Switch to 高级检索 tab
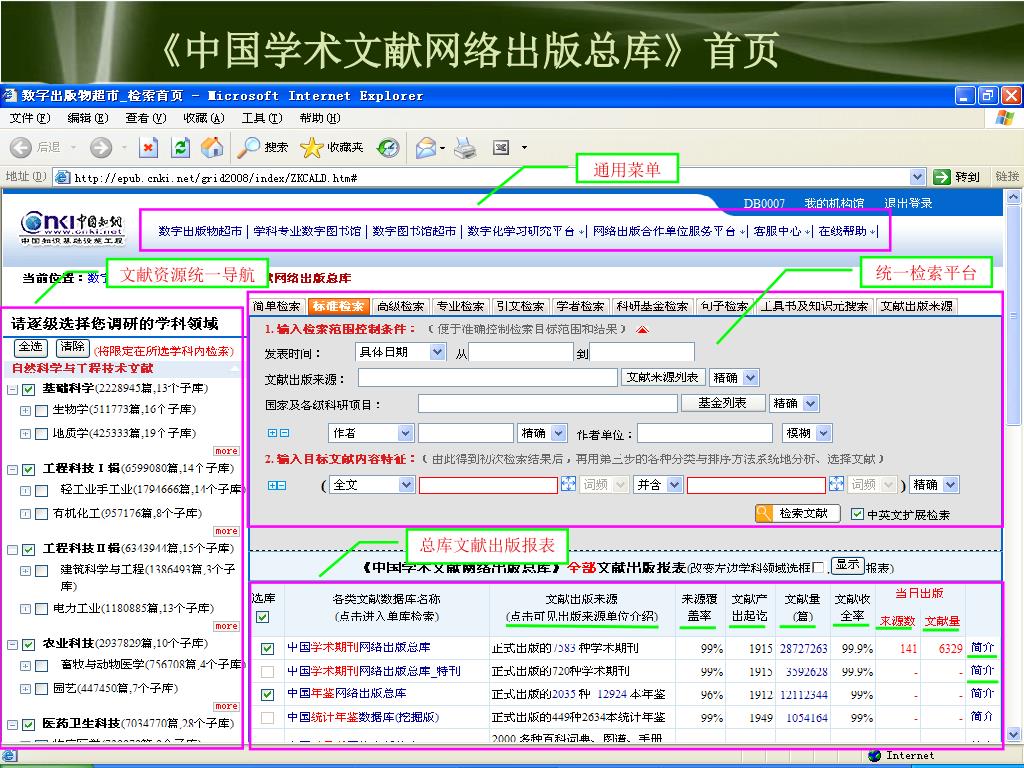This screenshot has height=768, width=1024. tap(400, 306)
